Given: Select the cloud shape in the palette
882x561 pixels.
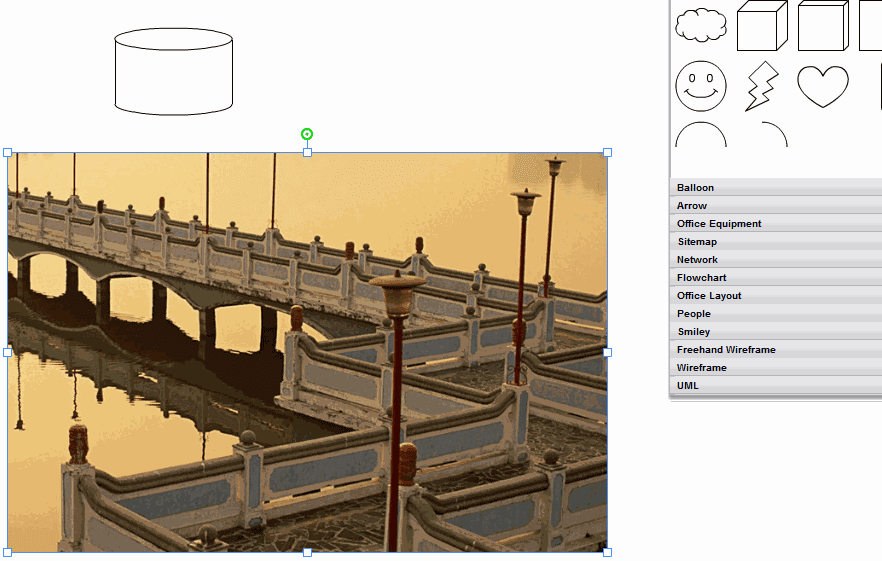Looking at the screenshot, I should click(701, 25).
